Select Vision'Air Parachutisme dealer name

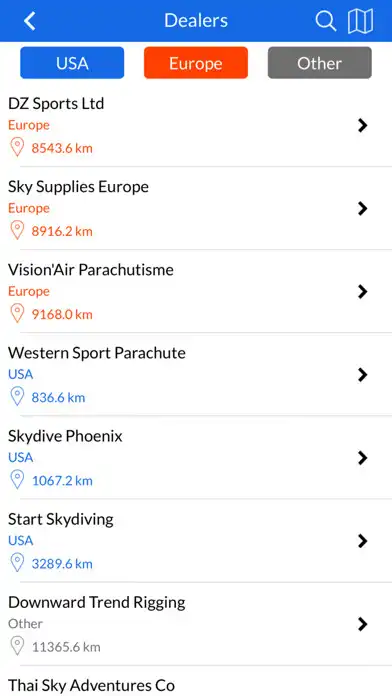pos(91,270)
